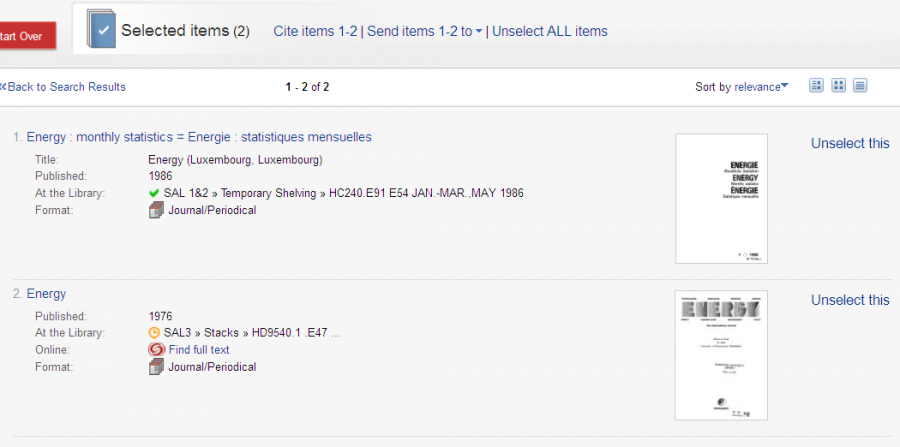900x447 pixels.
Task: Click the orange clock availability icon
Action: tap(154, 333)
